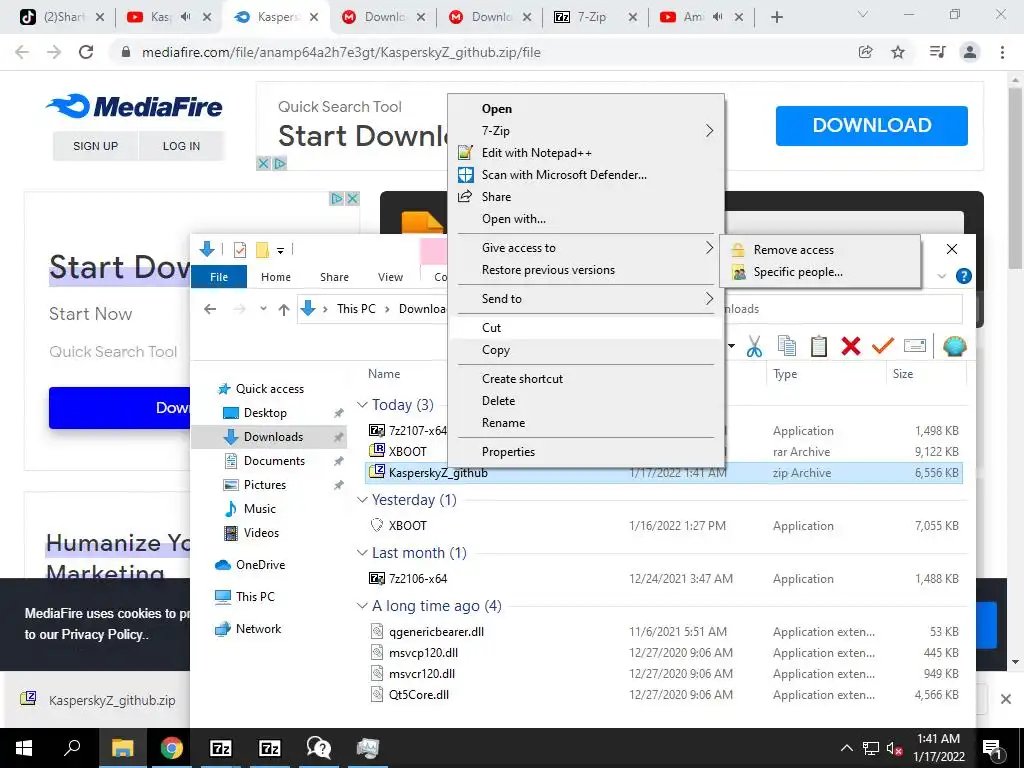
Task: Click the Paste clipboard icon in Explorer toolbar
Action: (818, 346)
